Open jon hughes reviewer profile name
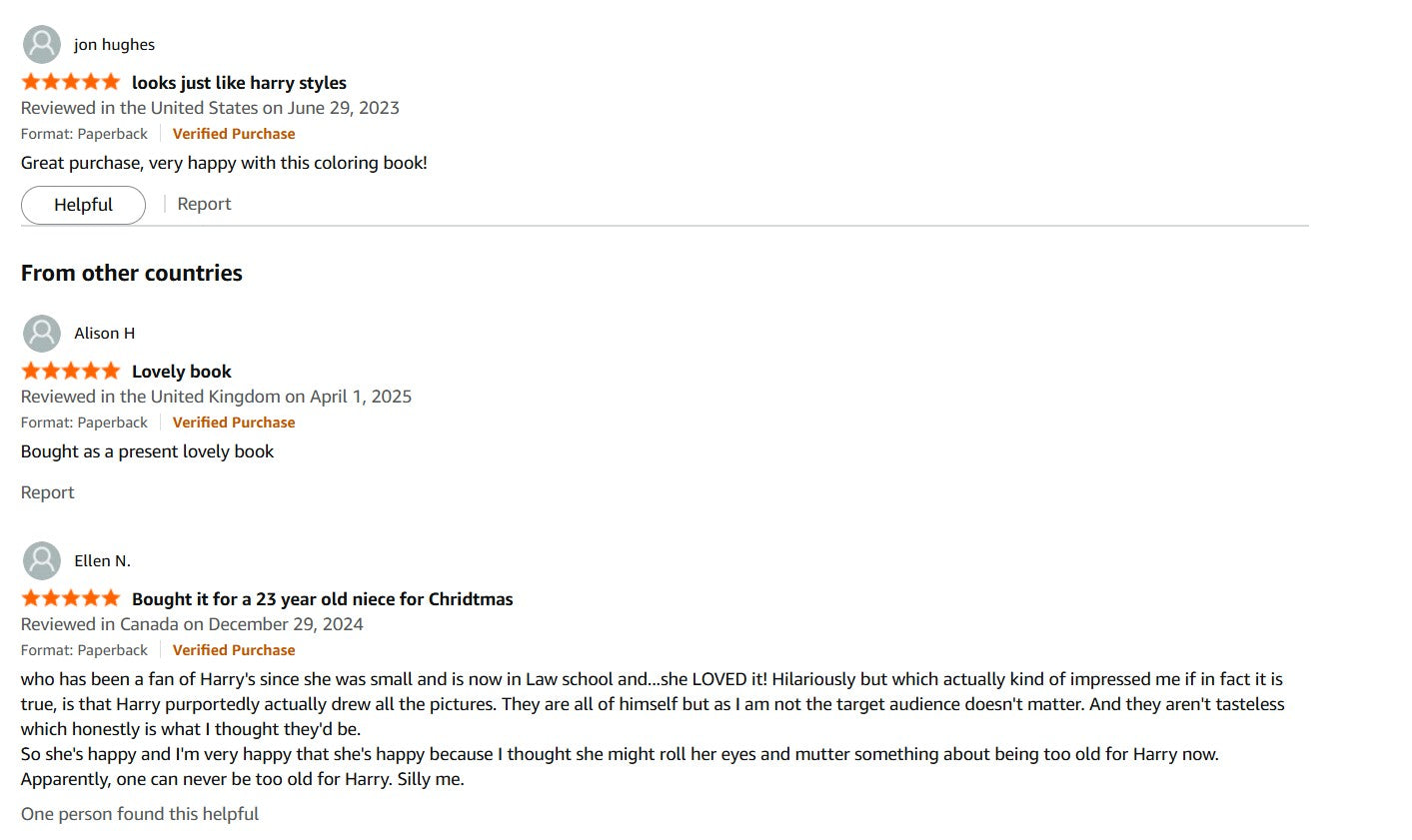1412x840 pixels. pyautogui.click(x=114, y=45)
